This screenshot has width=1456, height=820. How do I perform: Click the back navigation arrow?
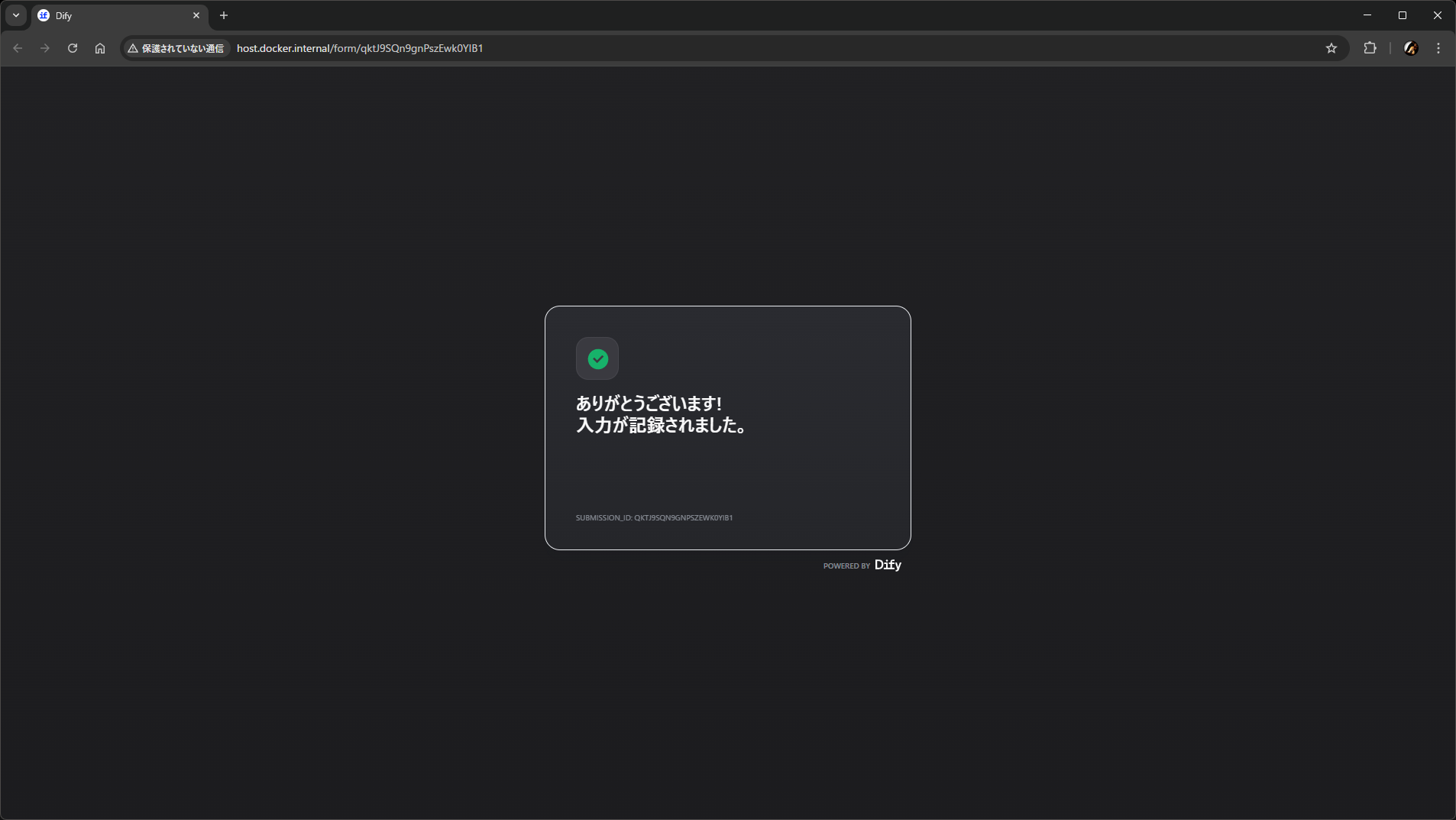pos(18,48)
